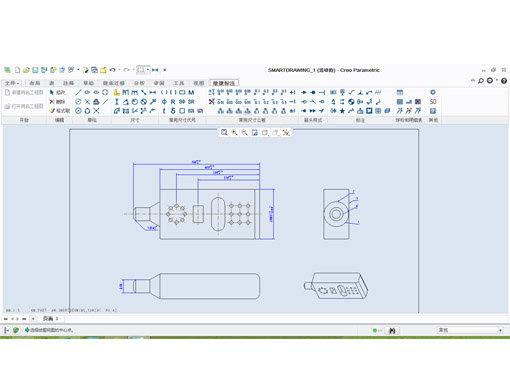Insert the square □ dimension symbol
510x390 pixels.
point(182,111)
